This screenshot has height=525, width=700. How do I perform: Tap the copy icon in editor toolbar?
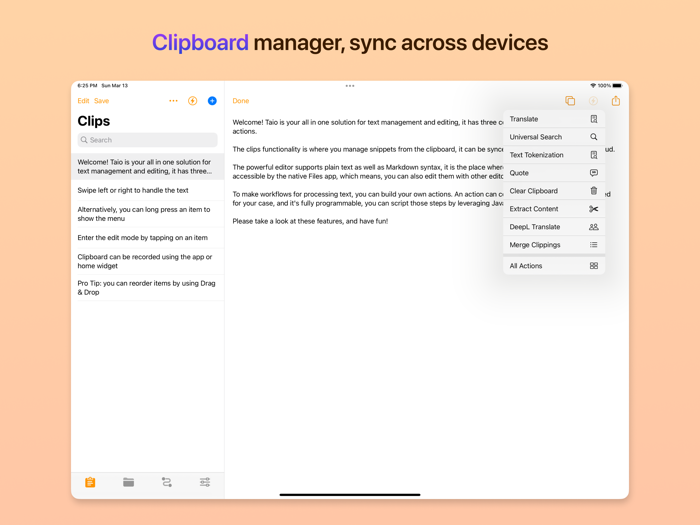tap(570, 101)
